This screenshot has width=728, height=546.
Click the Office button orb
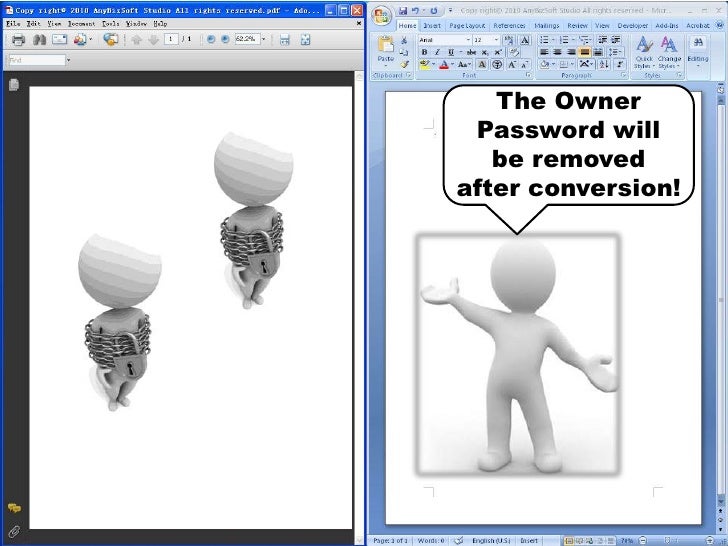[380, 14]
